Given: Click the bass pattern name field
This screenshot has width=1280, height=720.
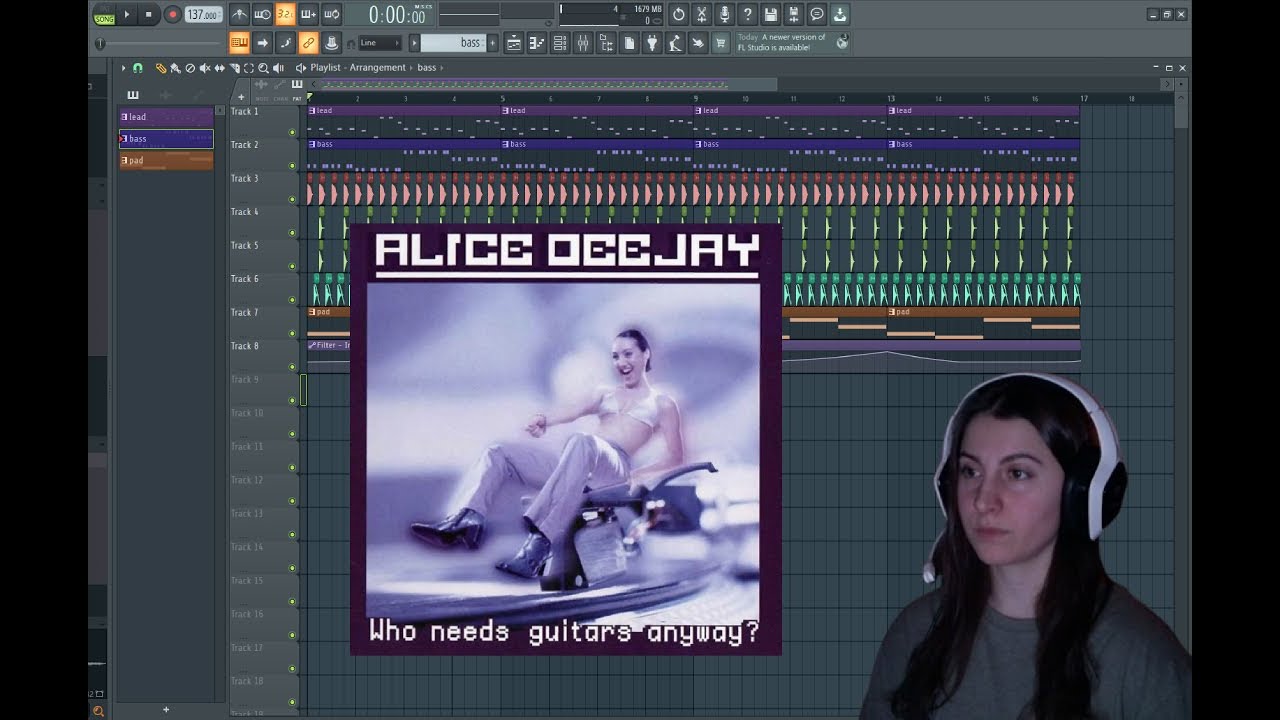Looking at the screenshot, I should click(x=453, y=43).
